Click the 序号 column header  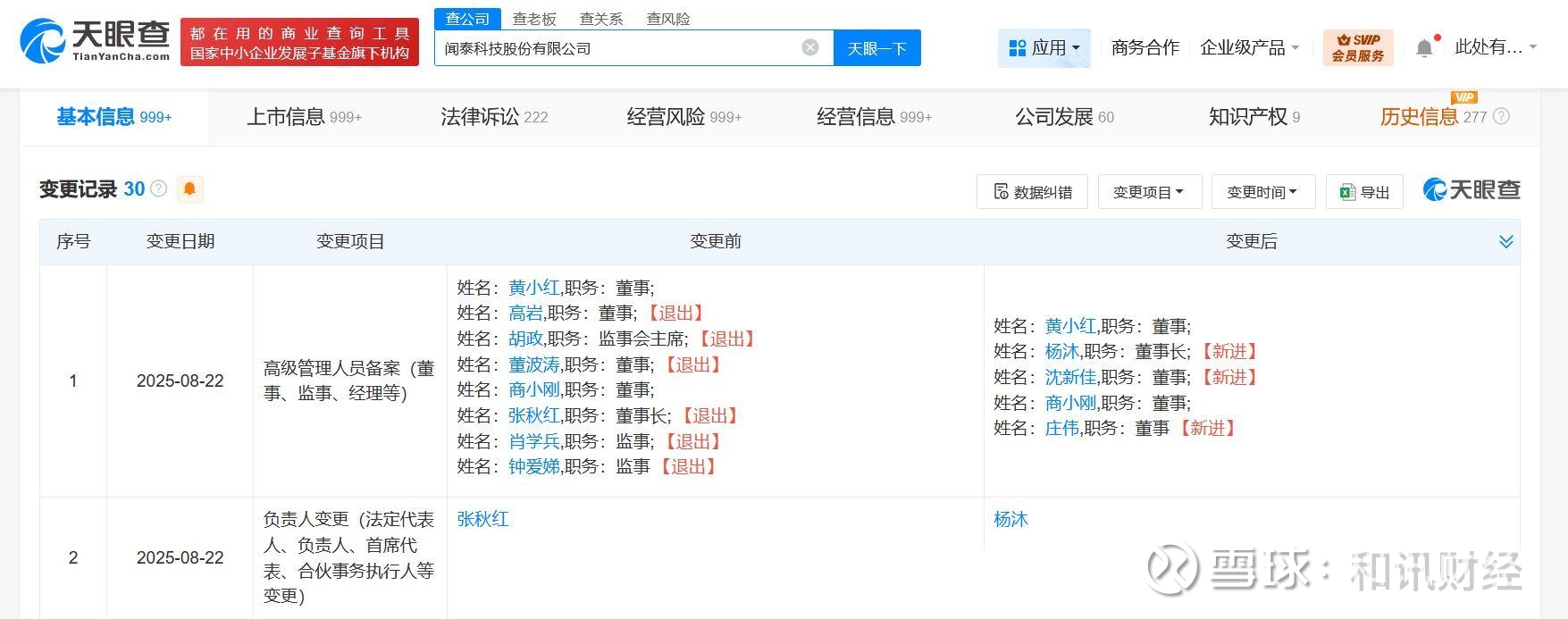click(x=73, y=242)
